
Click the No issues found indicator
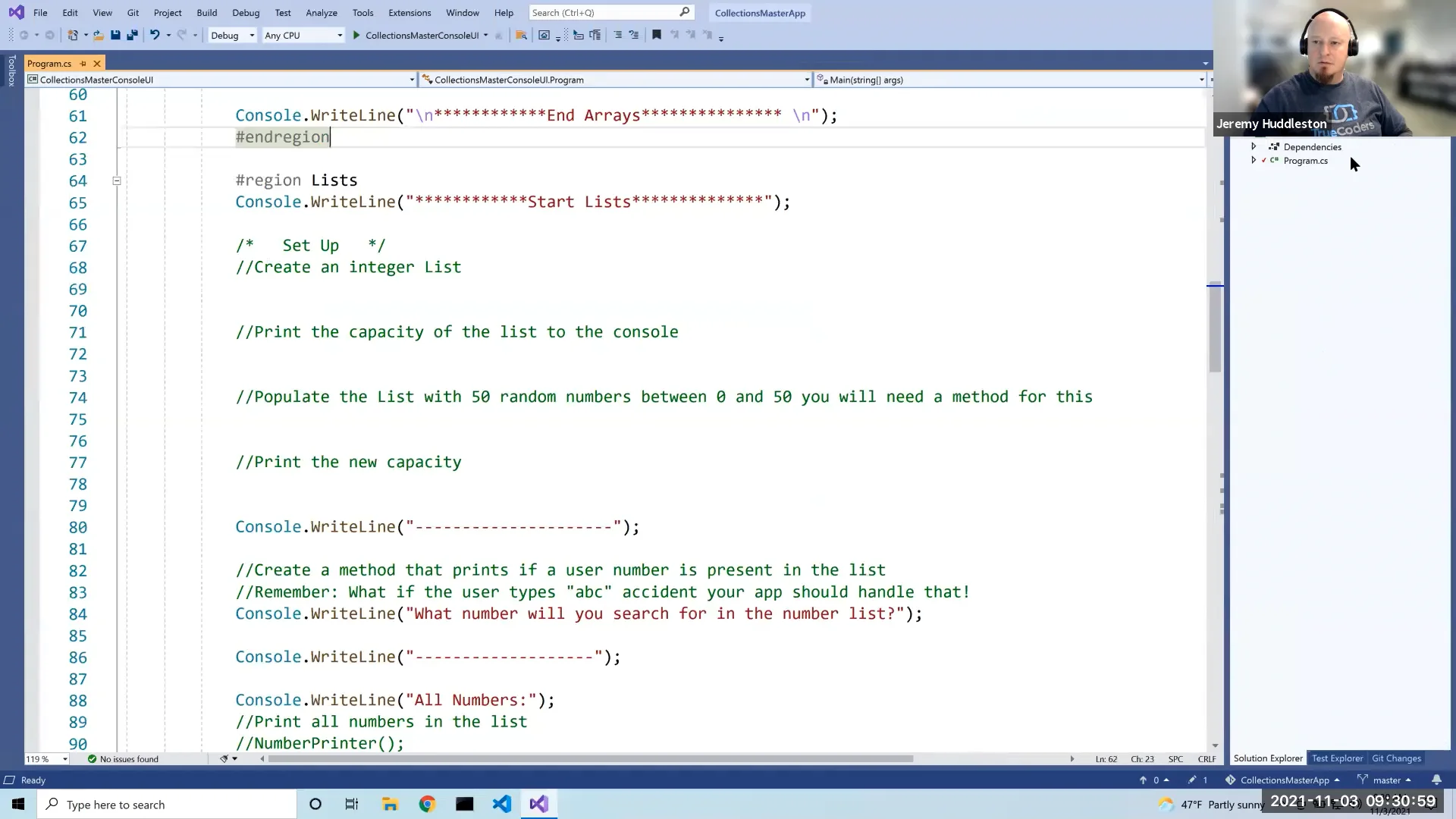(x=123, y=758)
